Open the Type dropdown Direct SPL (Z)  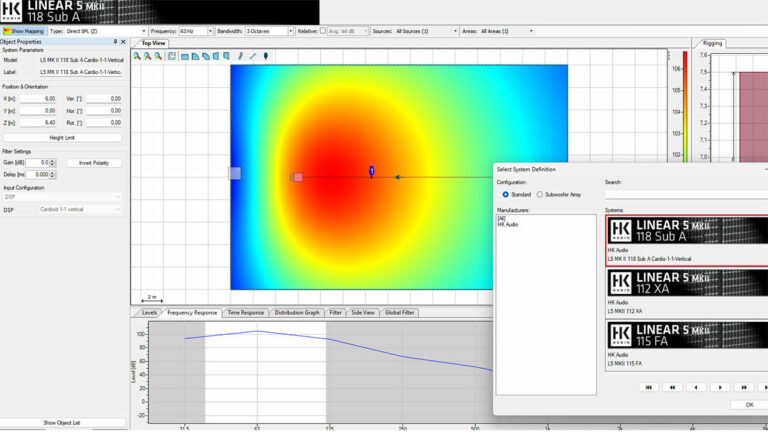click(x=106, y=31)
